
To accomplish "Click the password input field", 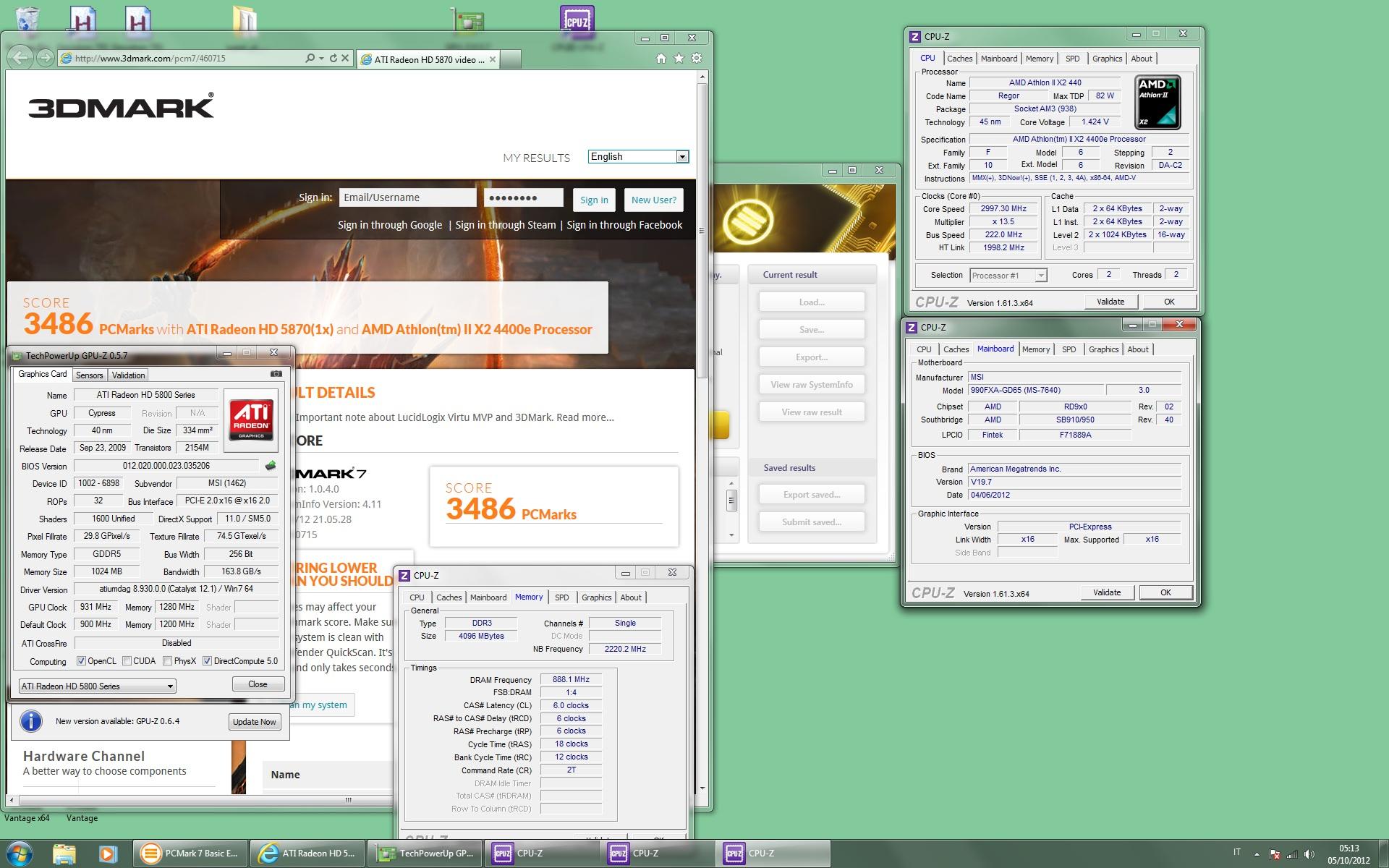I will pyautogui.click(x=524, y=197).
